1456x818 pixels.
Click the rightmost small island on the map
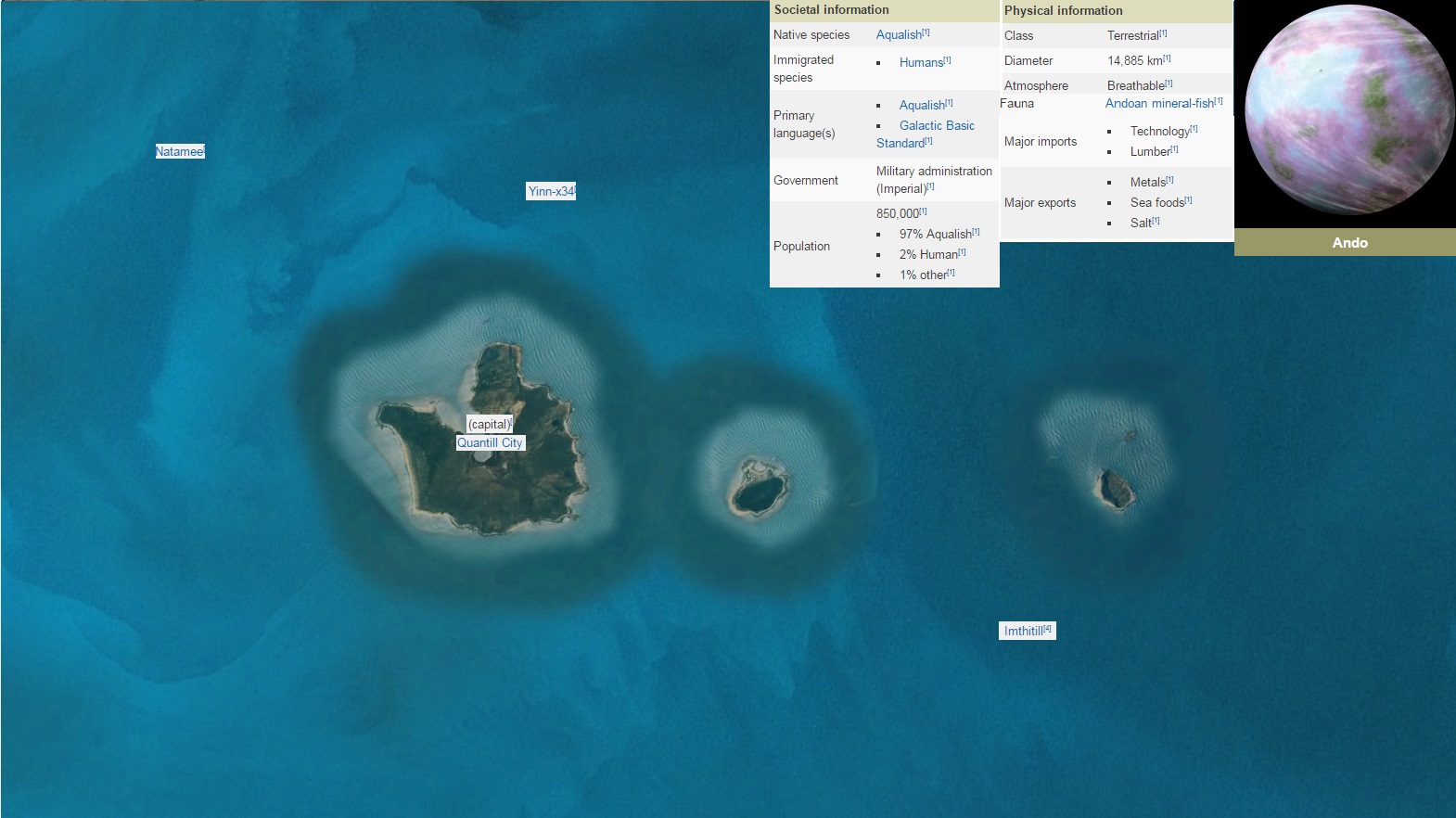click(x=1116, y=489)
